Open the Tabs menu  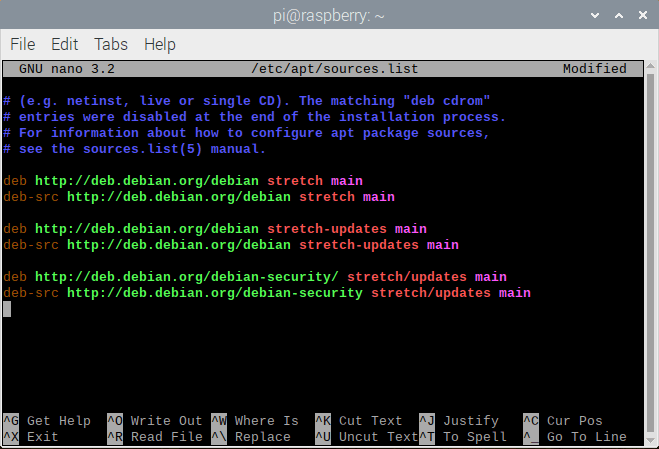[x=110, y=45]
